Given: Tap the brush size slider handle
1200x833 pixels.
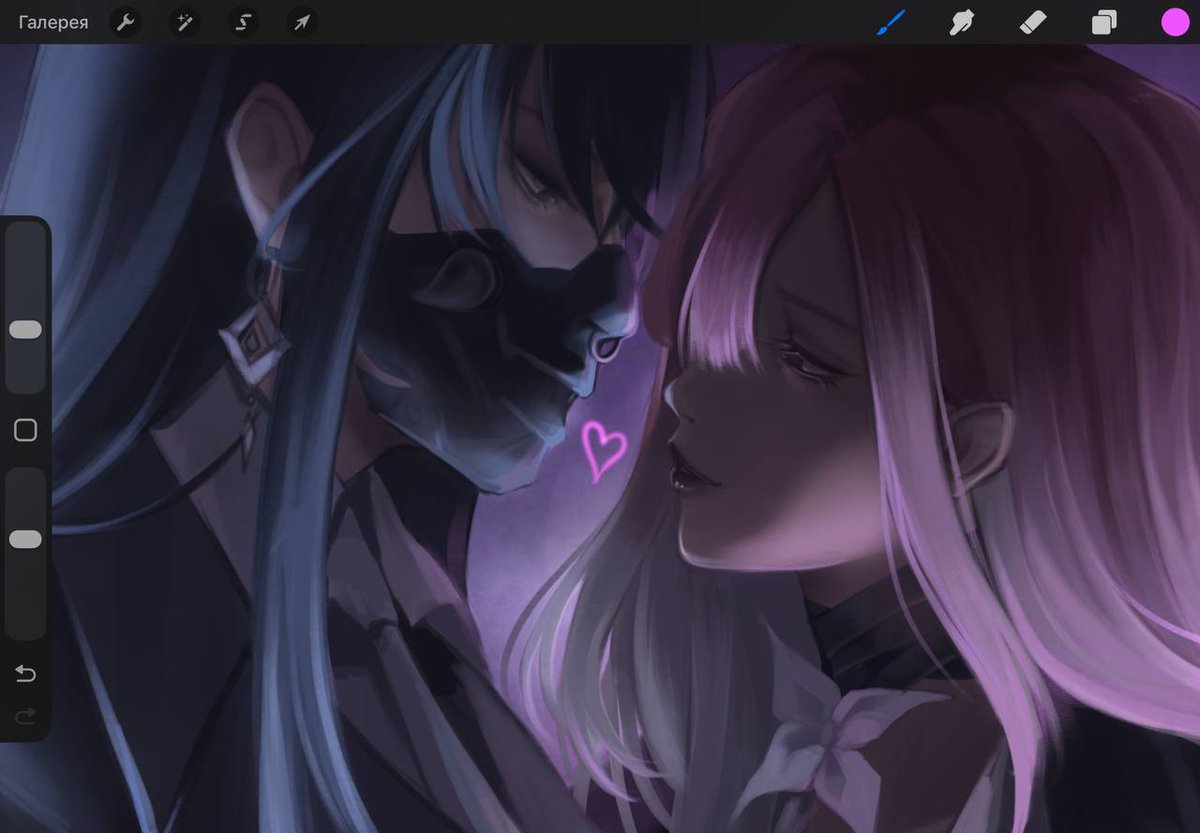Looking at the screenshot, I should click(25, 329).
